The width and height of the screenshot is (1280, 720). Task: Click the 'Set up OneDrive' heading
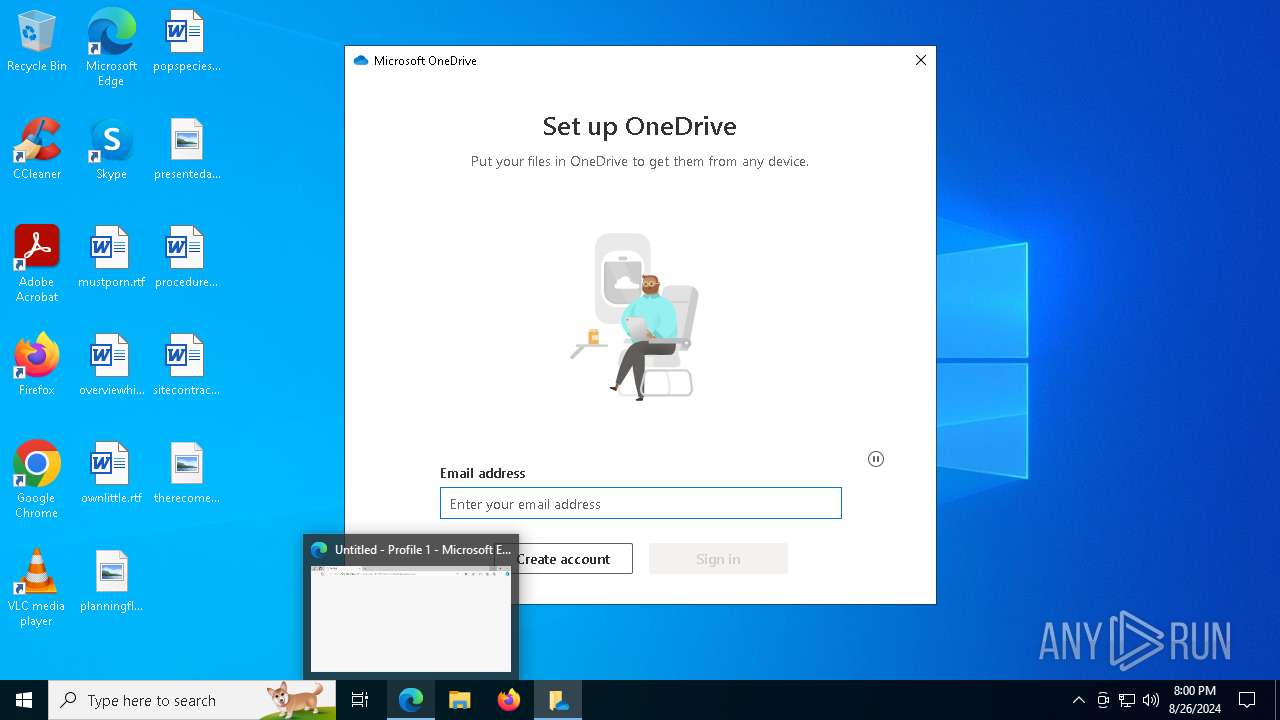pyautogui.click(x=640, y=126)
